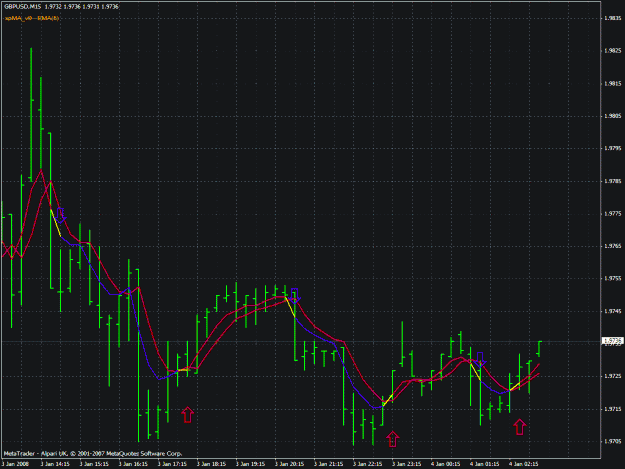The width and height of the screenshot is (625, 469).
Task: Click the 1.9745 price axis label
Action: coord(613,311)
